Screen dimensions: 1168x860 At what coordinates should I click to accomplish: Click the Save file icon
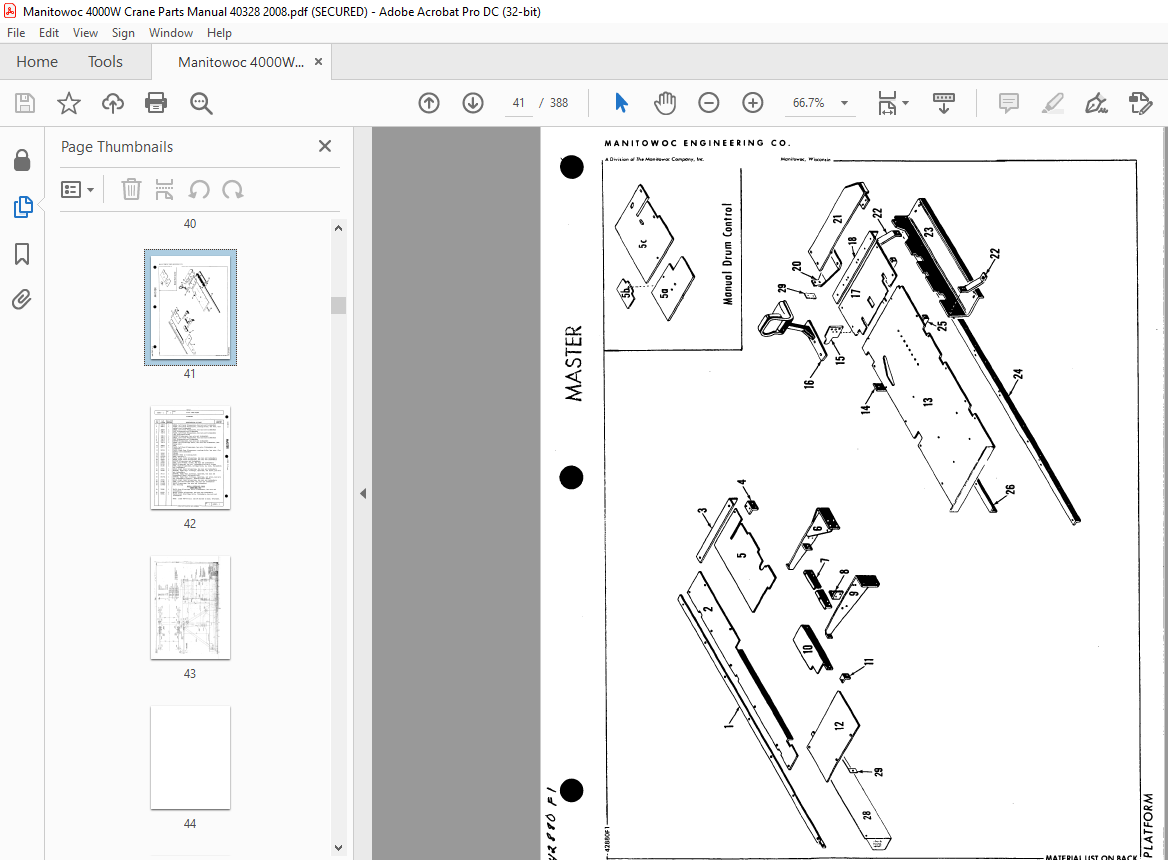tap(25, 103)
